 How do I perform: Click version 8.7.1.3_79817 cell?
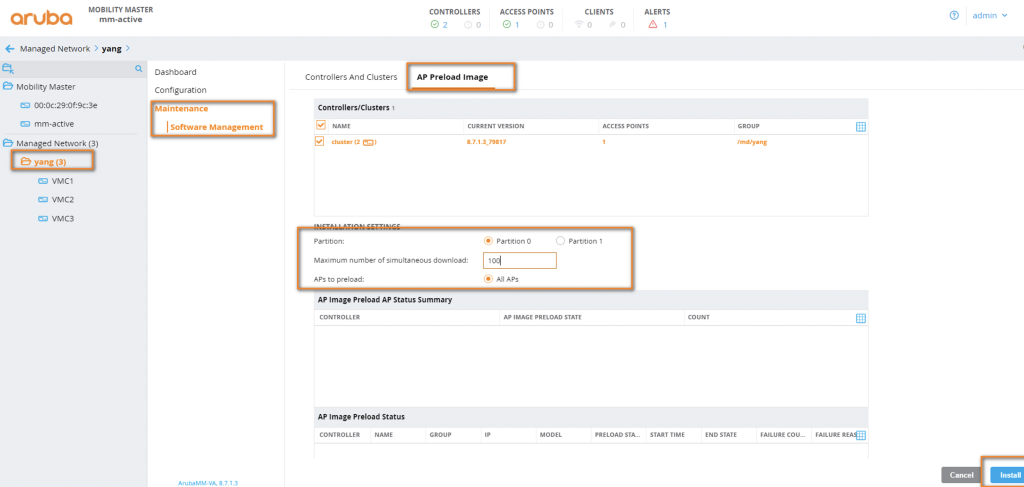[x=487, y=142]
